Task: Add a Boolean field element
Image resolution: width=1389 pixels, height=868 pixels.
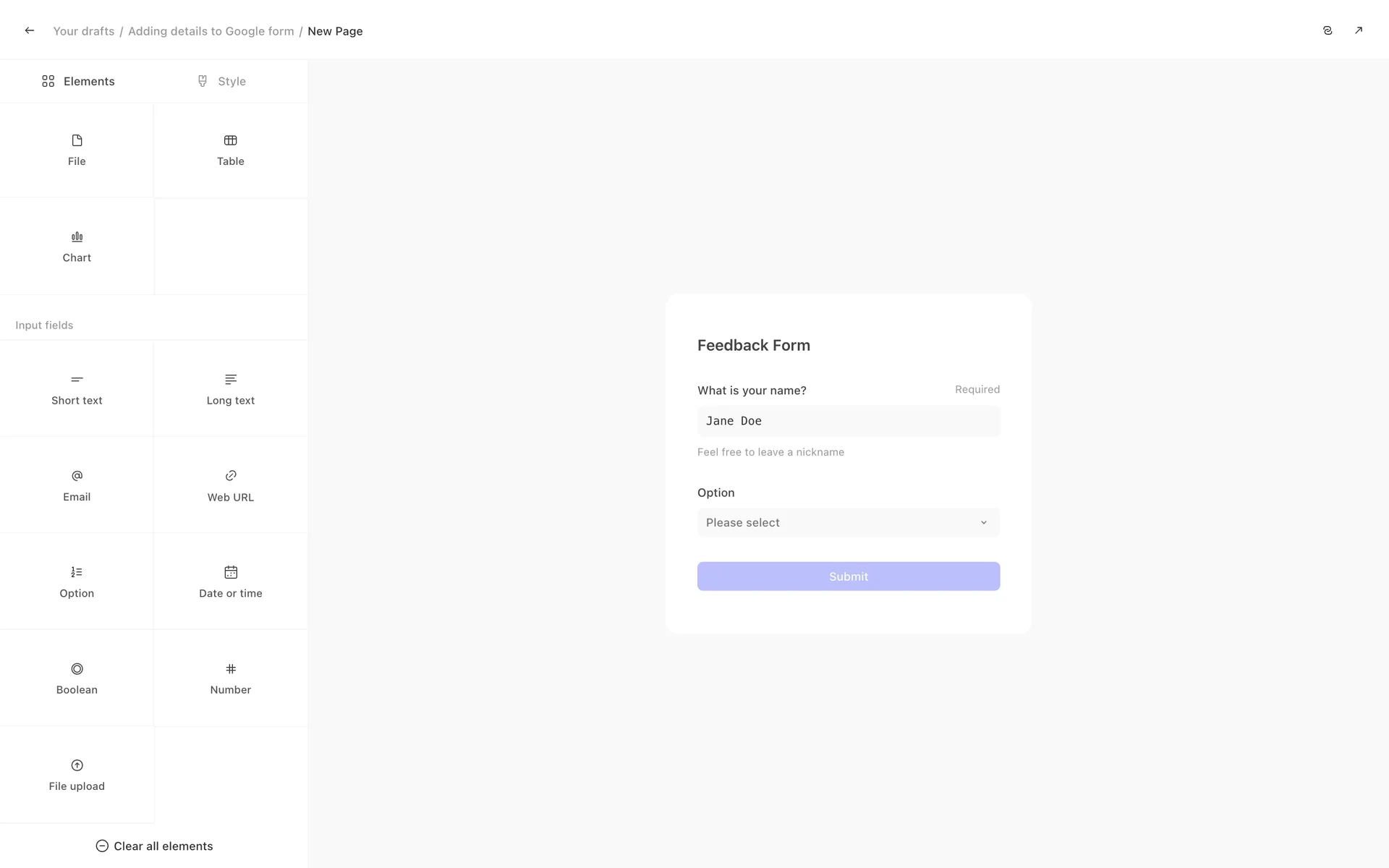Action: point(77,678)
